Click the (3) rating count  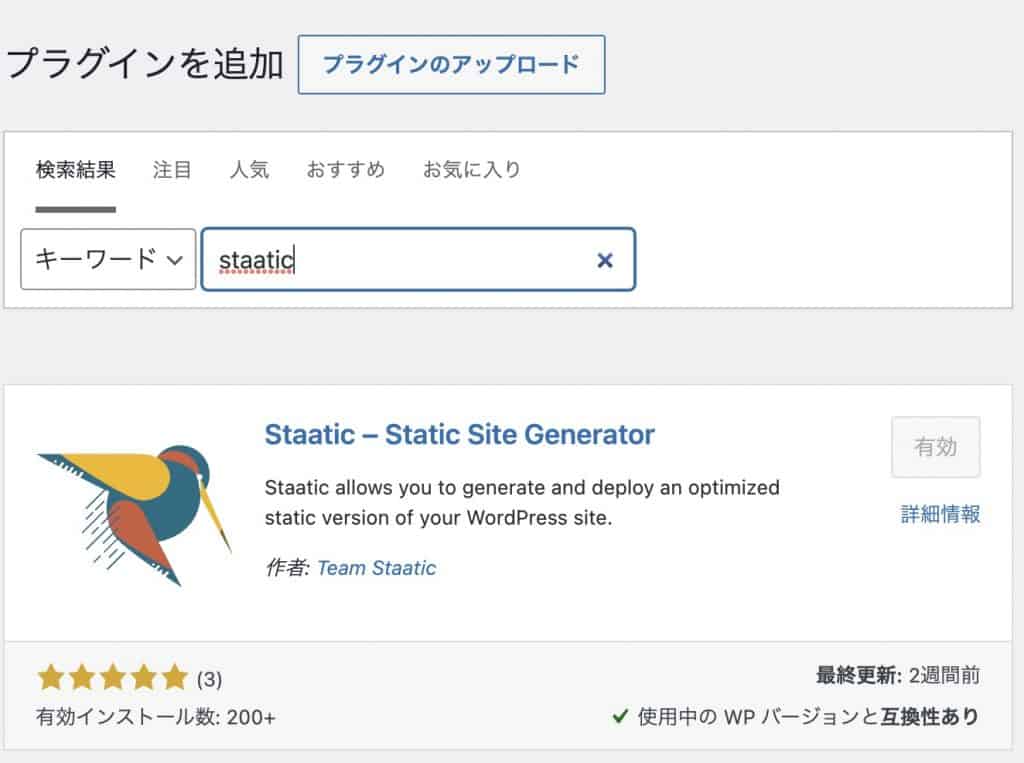click(209, 679)
